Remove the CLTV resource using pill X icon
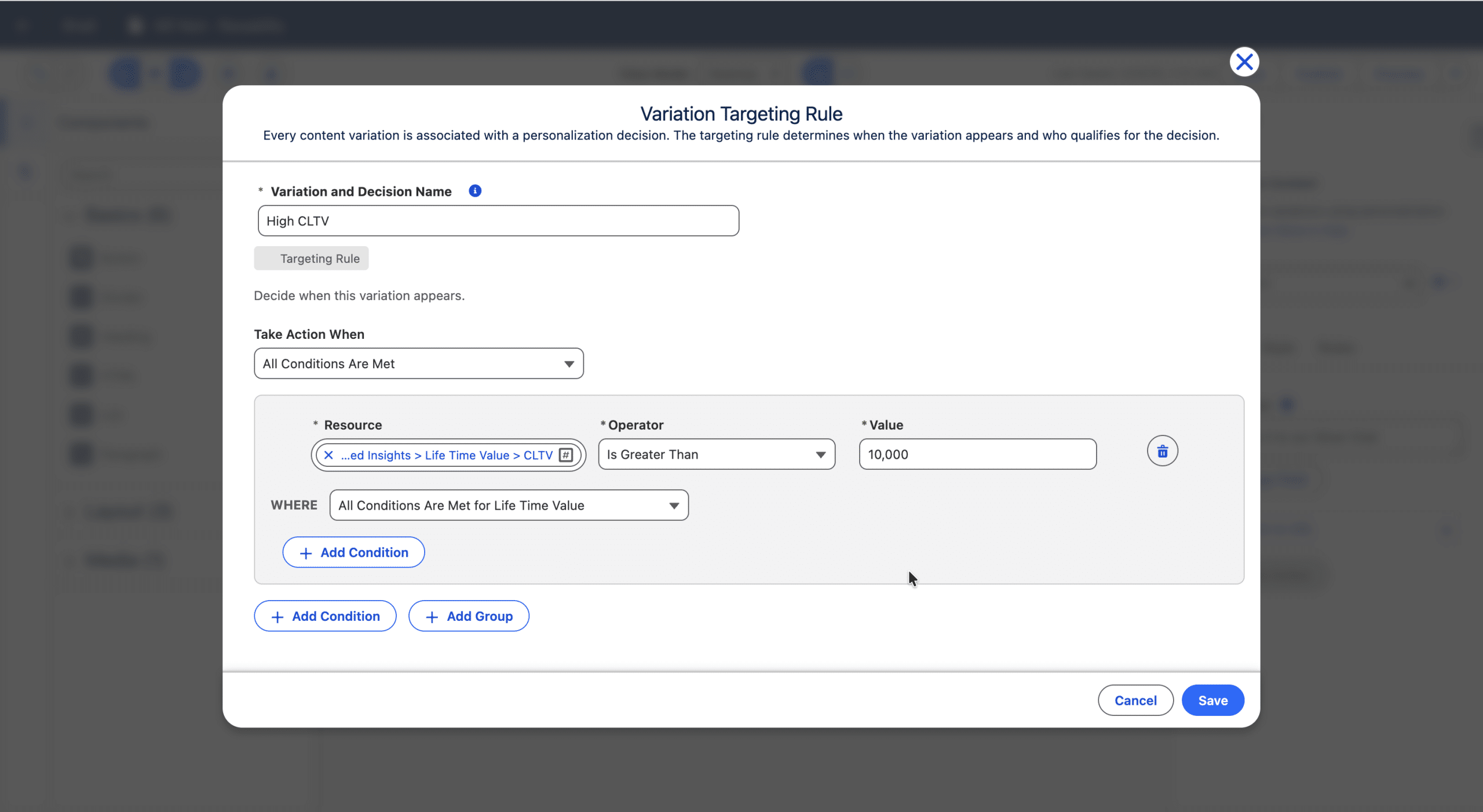Viewport: 1483px width, 812px height. point(328,455)
